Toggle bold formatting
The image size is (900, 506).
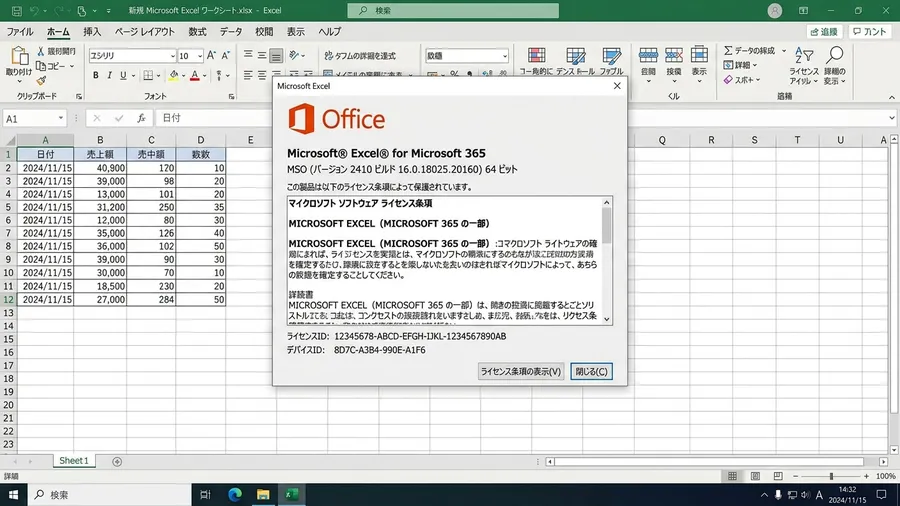pyautogui.click(x=96, y=75)
